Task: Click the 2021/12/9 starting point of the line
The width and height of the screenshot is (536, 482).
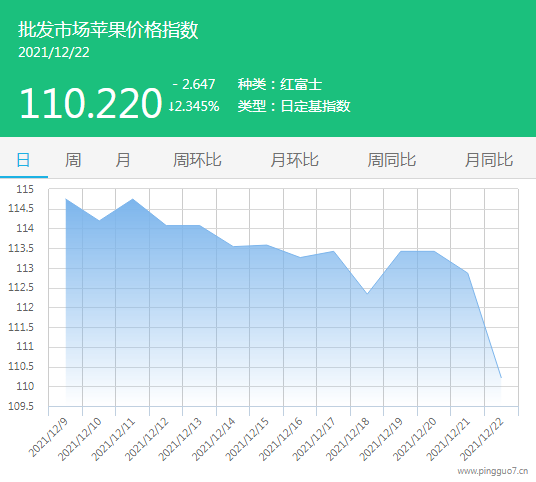Action: pos(66,199)
